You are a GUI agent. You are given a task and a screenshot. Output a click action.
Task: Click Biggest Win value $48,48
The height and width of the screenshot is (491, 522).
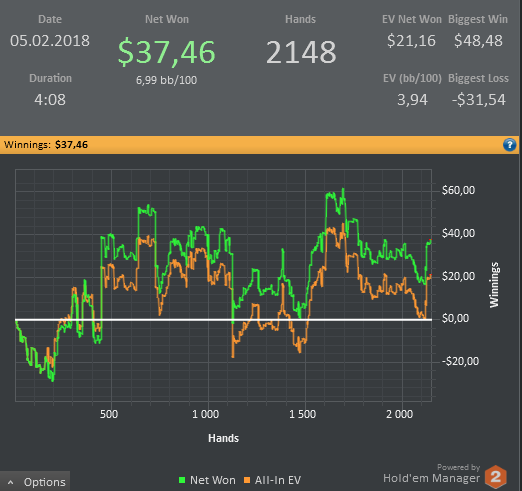478,41
